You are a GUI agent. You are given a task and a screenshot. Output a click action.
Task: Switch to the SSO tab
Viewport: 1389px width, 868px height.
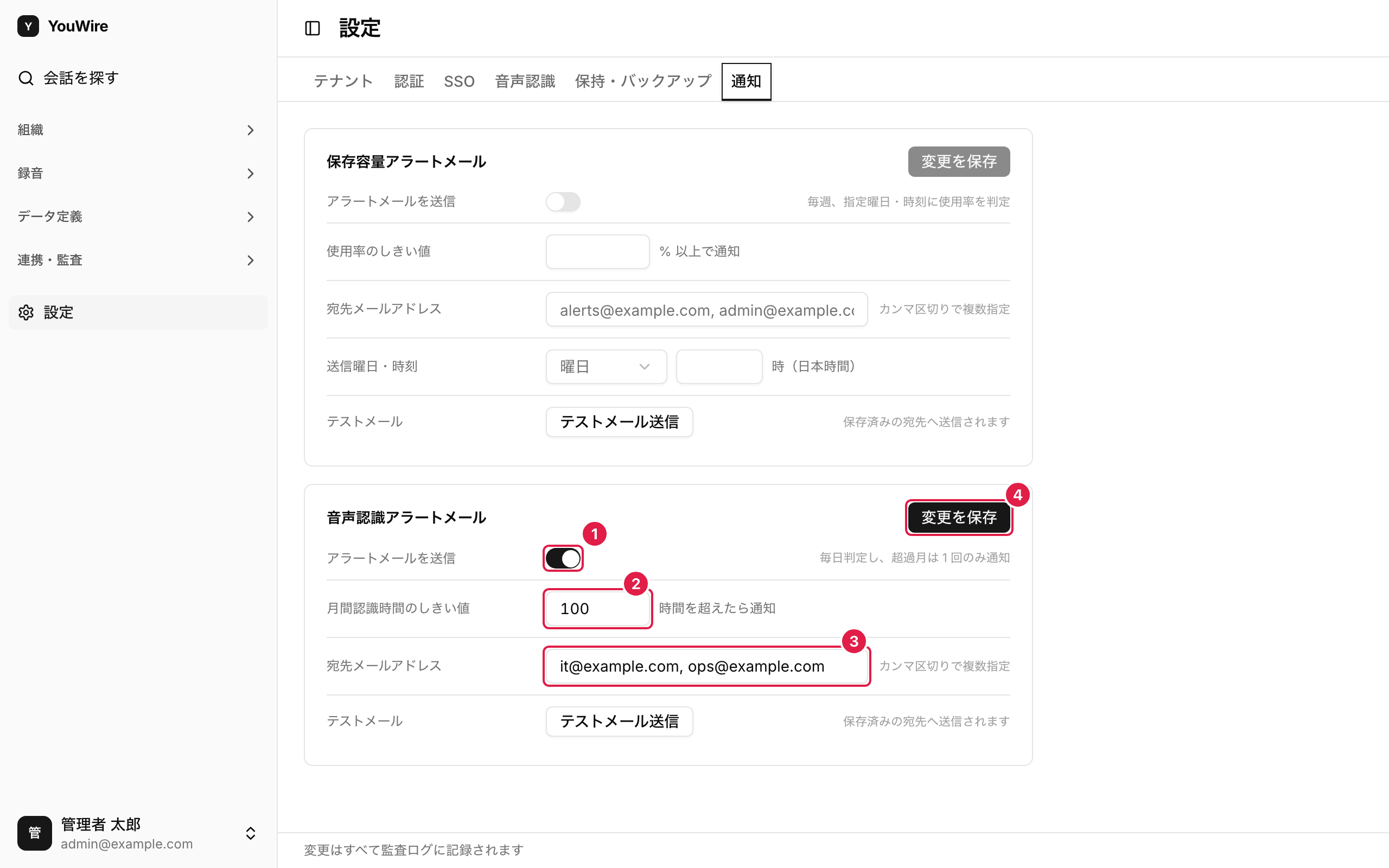[459, 81]
